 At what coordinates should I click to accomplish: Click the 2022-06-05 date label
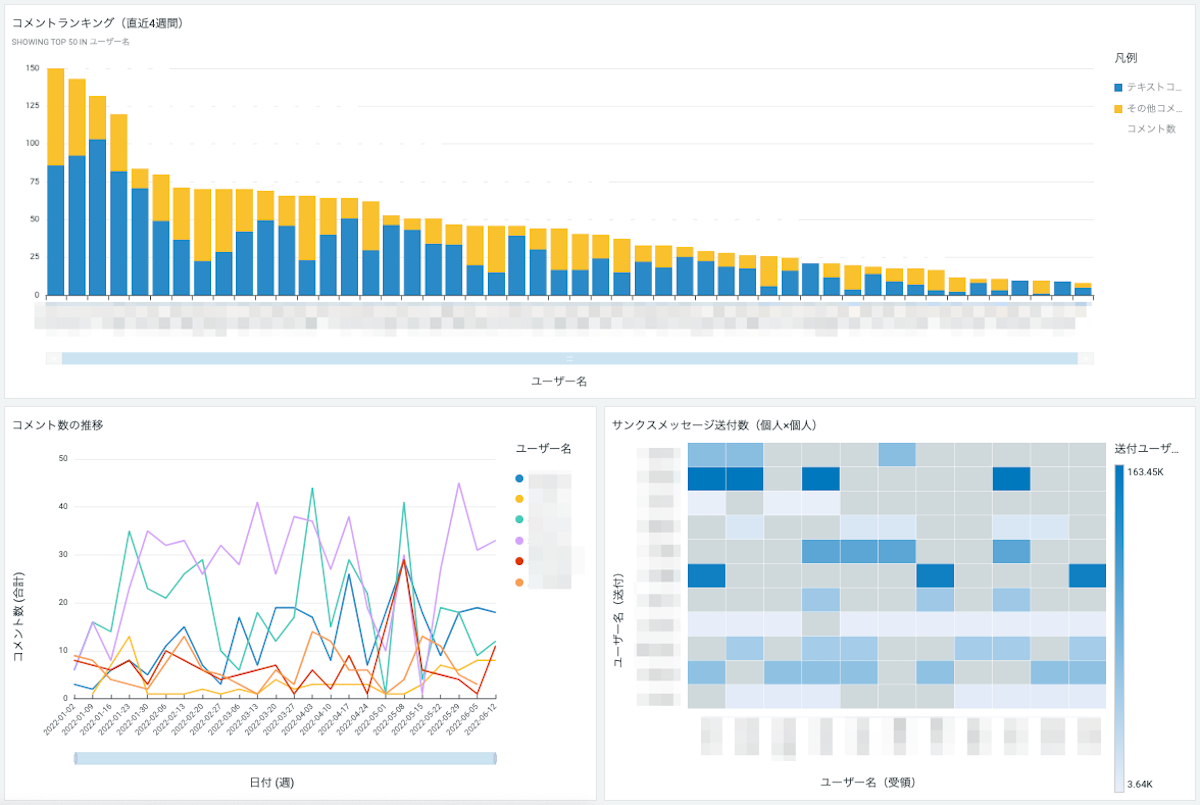tap(463, 719)
